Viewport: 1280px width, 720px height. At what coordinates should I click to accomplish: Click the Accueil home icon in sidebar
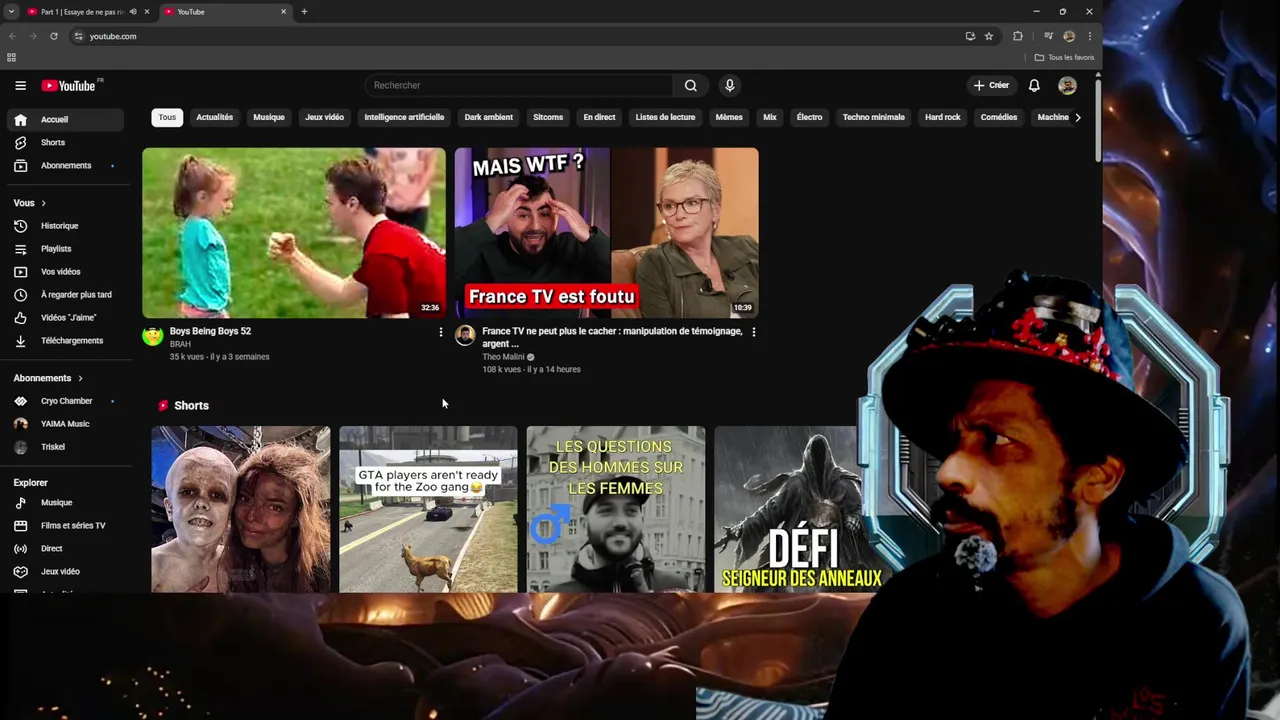click(x=20, y=120)
